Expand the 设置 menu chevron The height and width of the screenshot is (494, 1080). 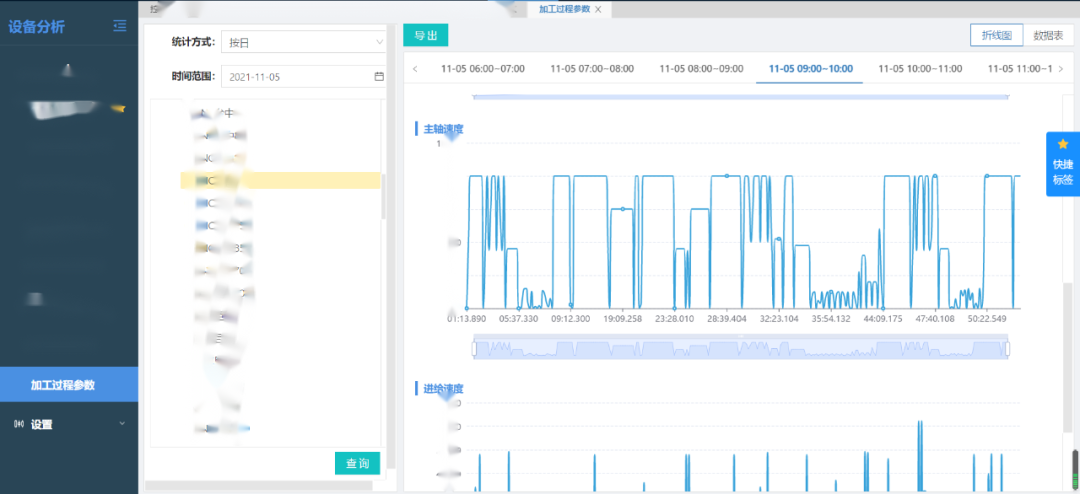point(122,424)
